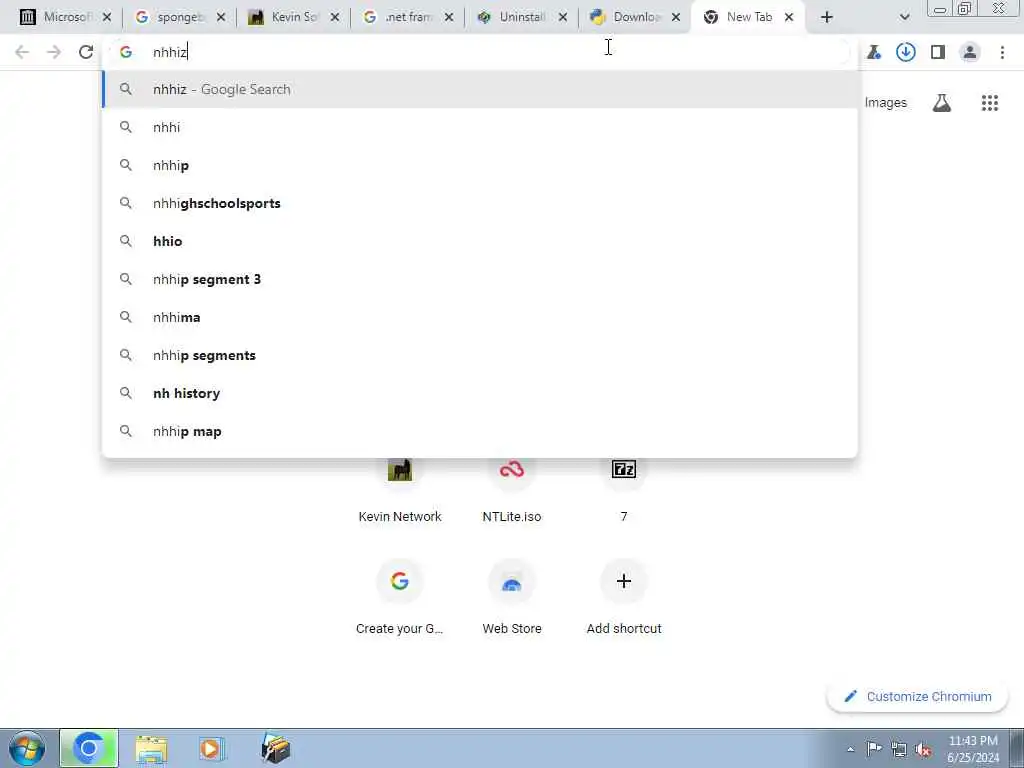The image size is (1024, 768).
Task: Launch Windows Media Player from taskbar
Action: [211, 749]
